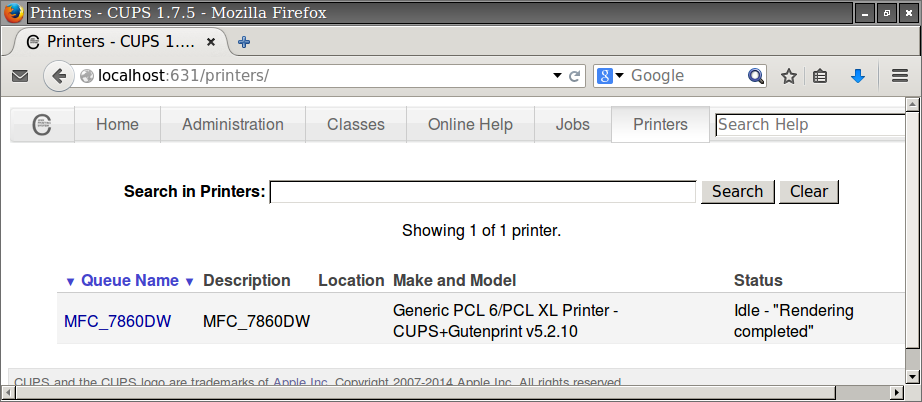Viewport: 922px width, 402px height.
Task: Click vertical scrollbar down arrow
Action: coord(913,376)
